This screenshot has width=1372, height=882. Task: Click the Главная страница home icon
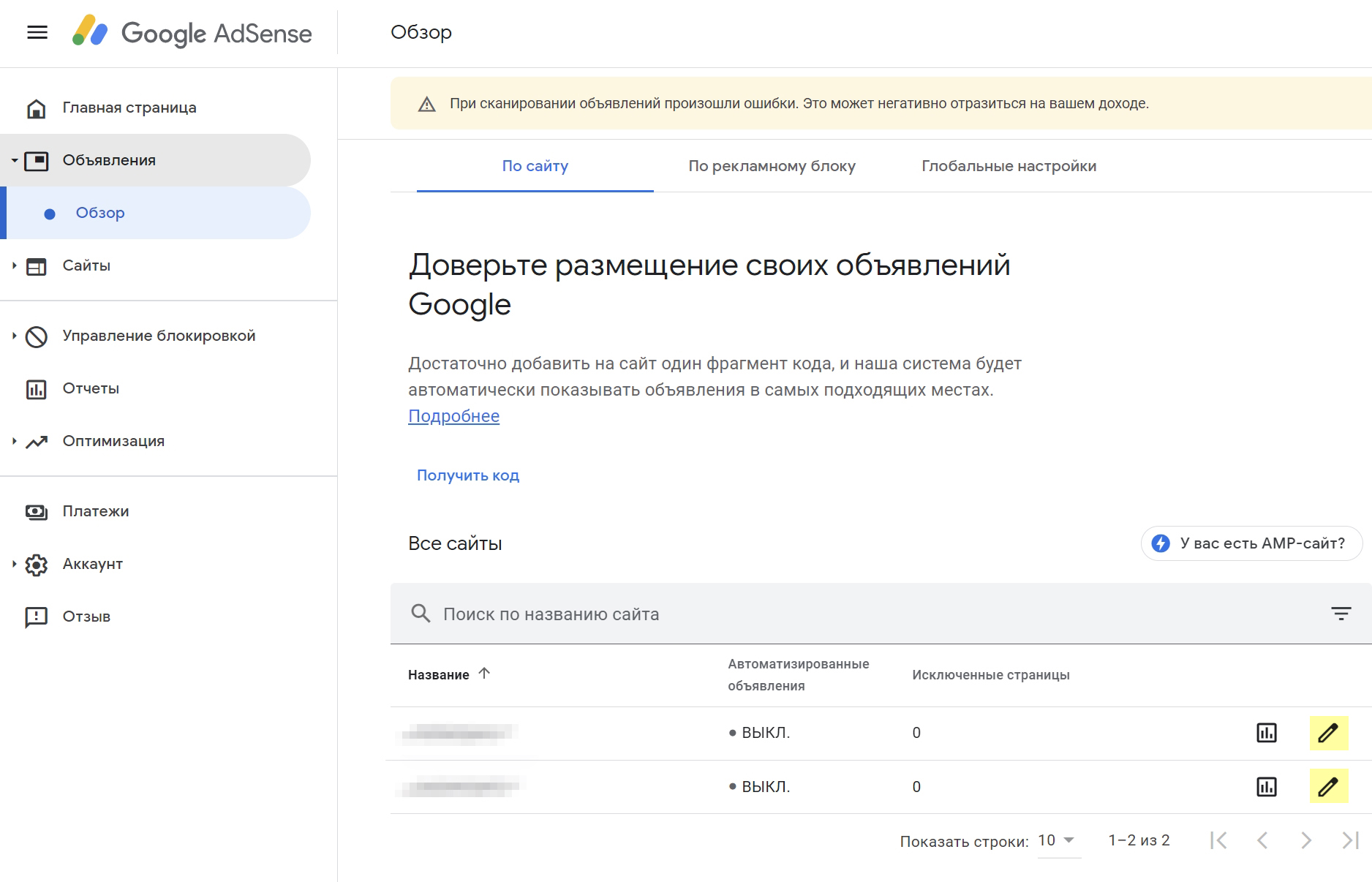click(36, 108)
